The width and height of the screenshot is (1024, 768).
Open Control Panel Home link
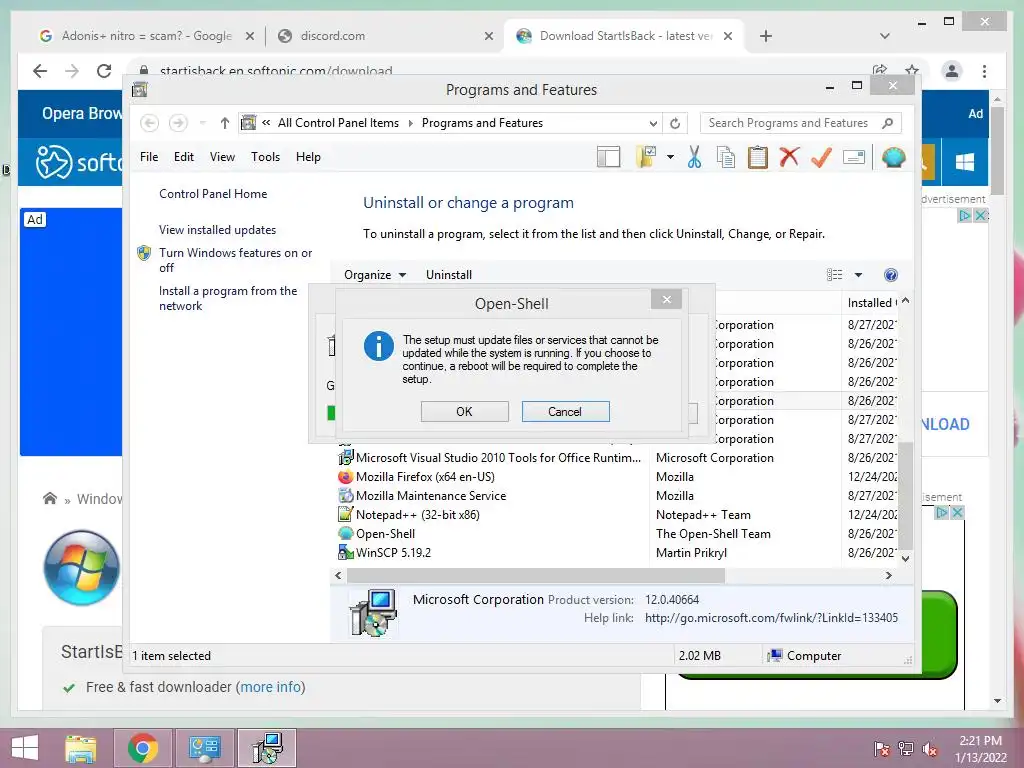tap(213, 193)
